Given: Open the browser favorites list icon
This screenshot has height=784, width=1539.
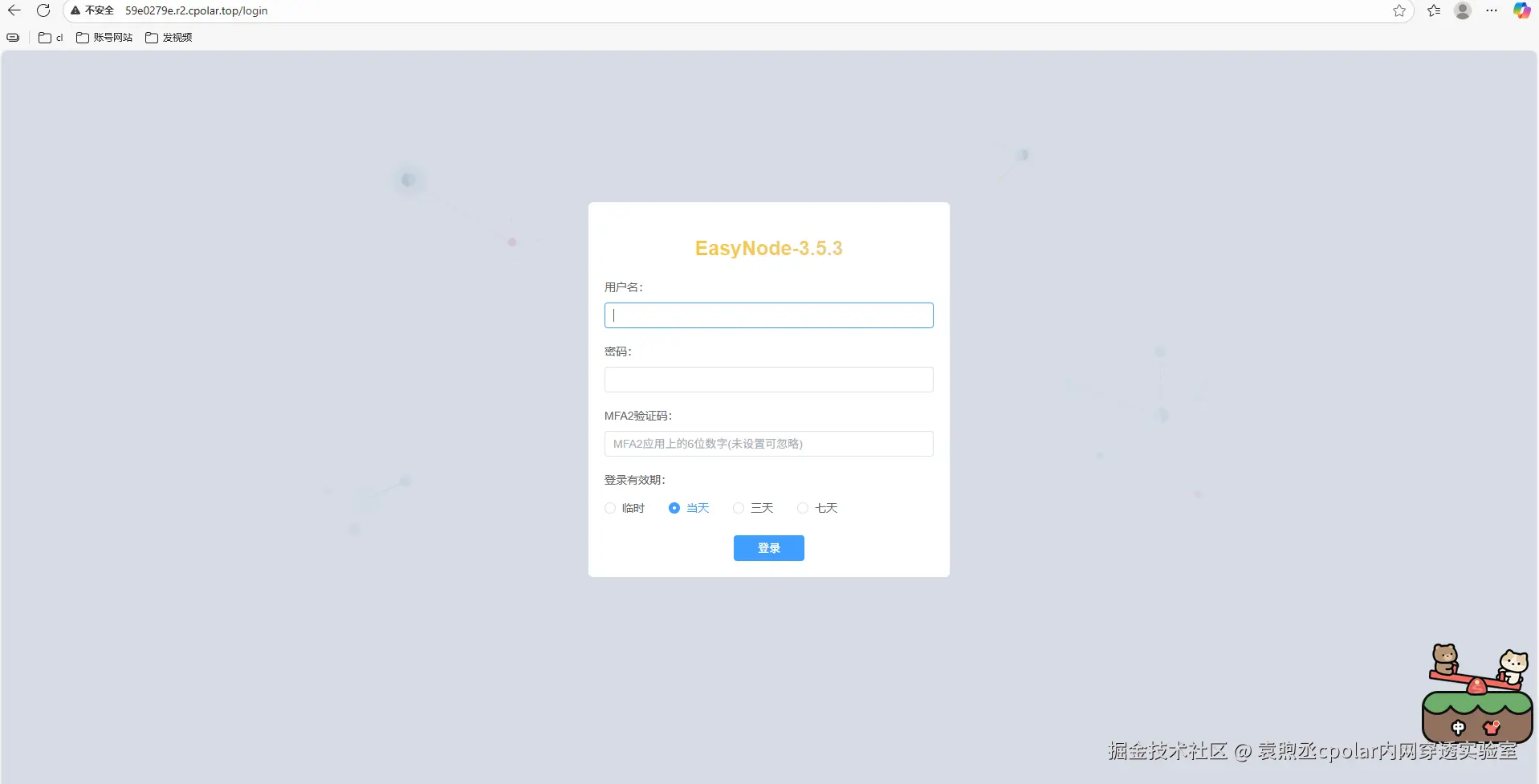Looking at the screenshot, I should point(1434,10).
